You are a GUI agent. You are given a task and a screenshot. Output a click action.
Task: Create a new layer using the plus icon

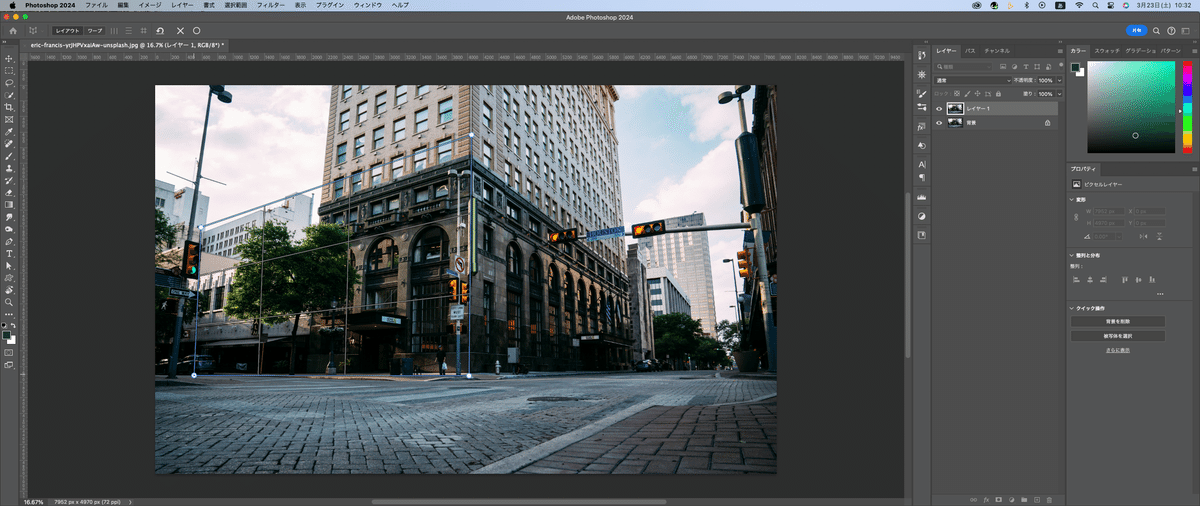click(x=1037, y=499)
